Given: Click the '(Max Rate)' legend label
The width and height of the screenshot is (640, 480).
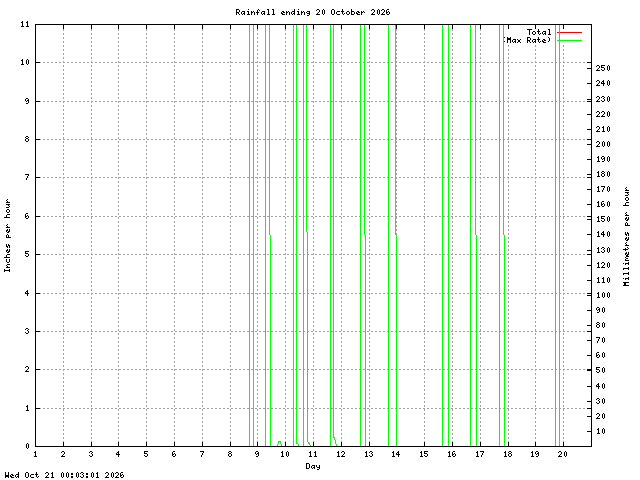Looking at the screenshot, I should (x=527, y=40).
